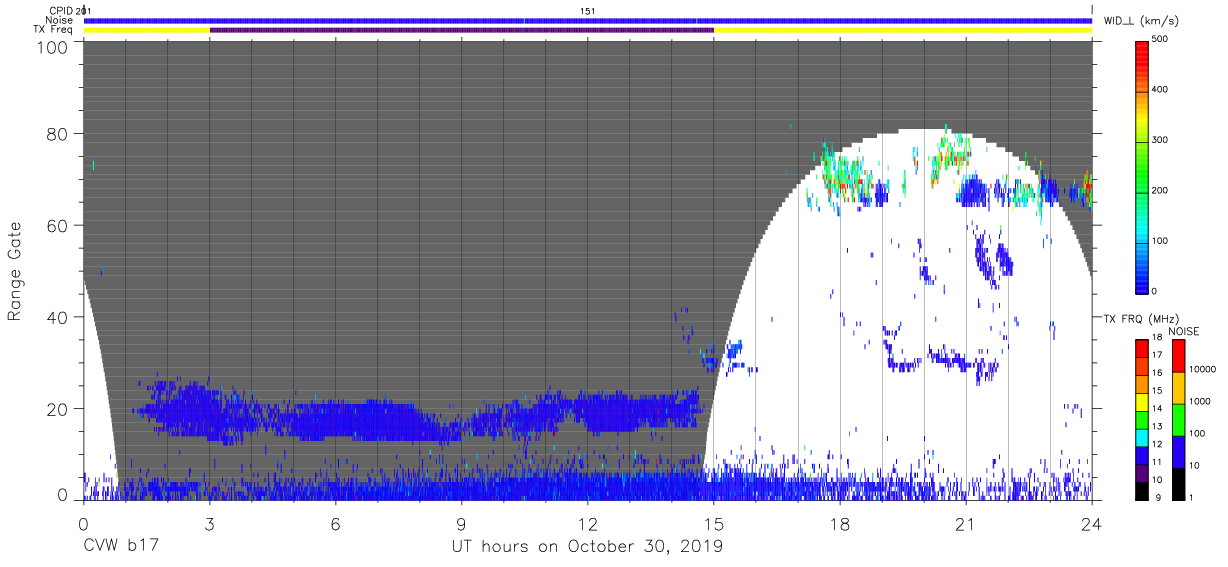
Task: Pick the orange-yellow segment of NOISE color bar
Action: pos(1179,388)
